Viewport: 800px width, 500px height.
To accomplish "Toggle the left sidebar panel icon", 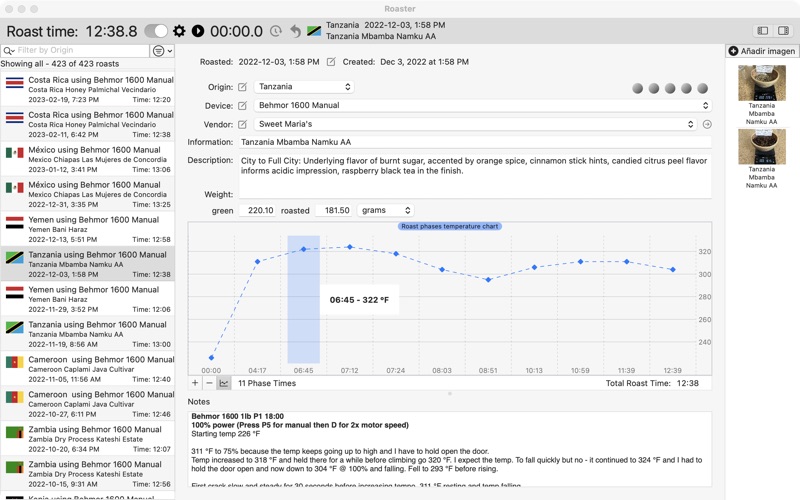I will coord(763,31).
